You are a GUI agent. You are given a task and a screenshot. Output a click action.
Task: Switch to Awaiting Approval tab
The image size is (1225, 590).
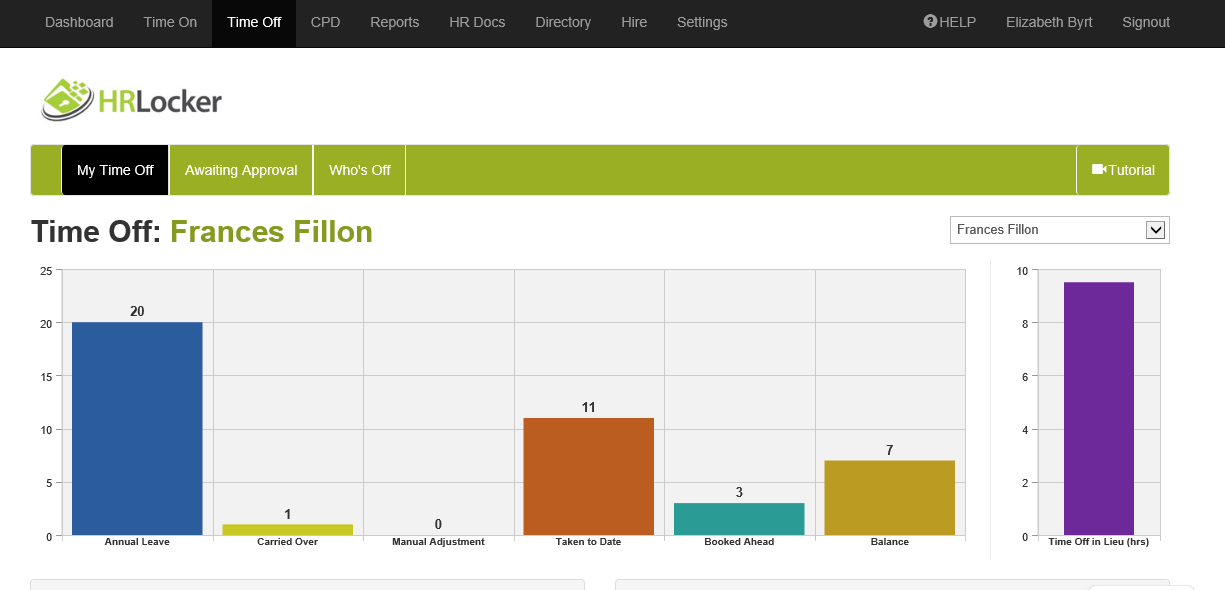pyautogui.click(x=241, y=170)
